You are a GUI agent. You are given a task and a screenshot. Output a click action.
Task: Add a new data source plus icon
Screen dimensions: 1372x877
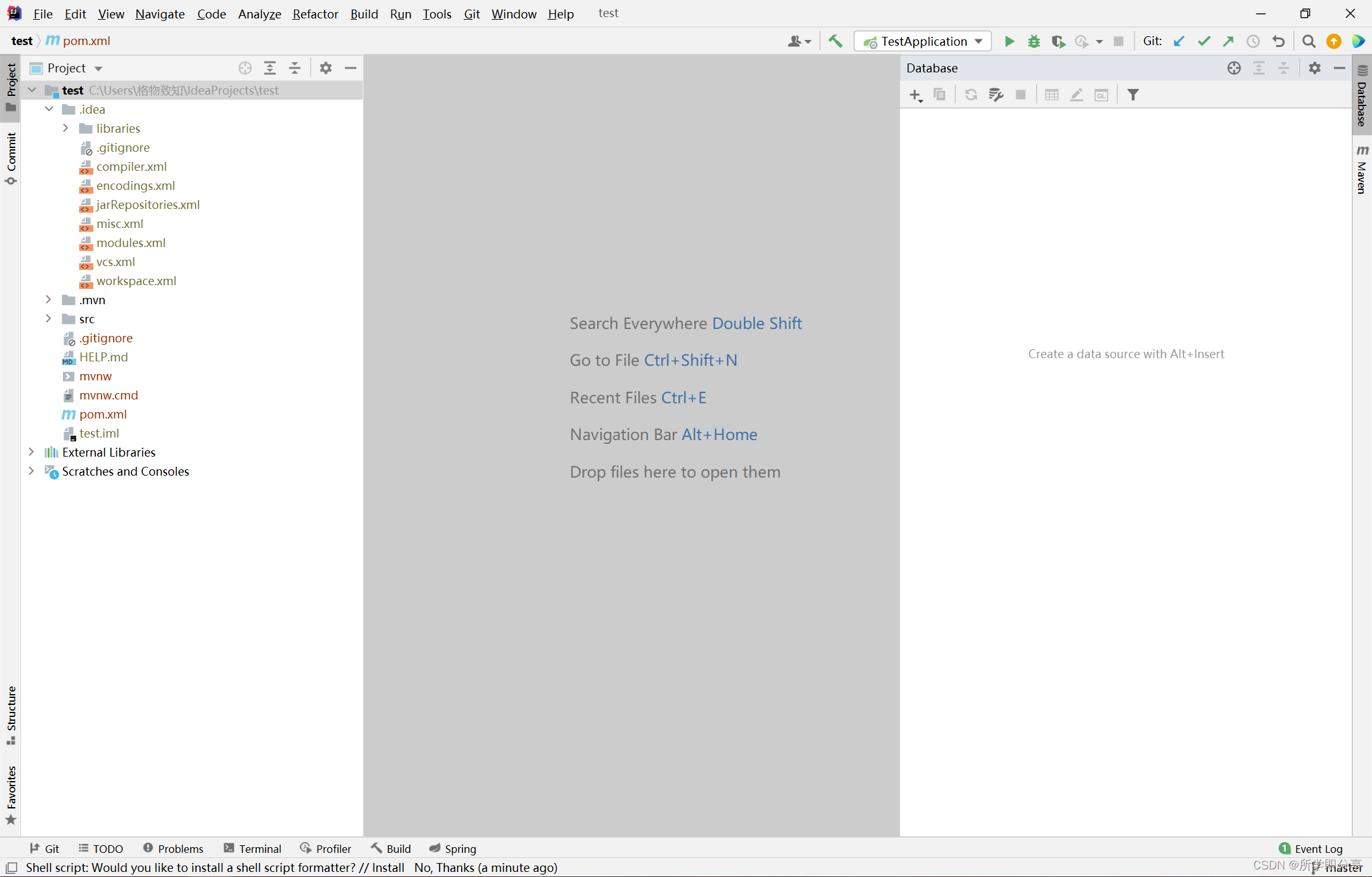915,95
